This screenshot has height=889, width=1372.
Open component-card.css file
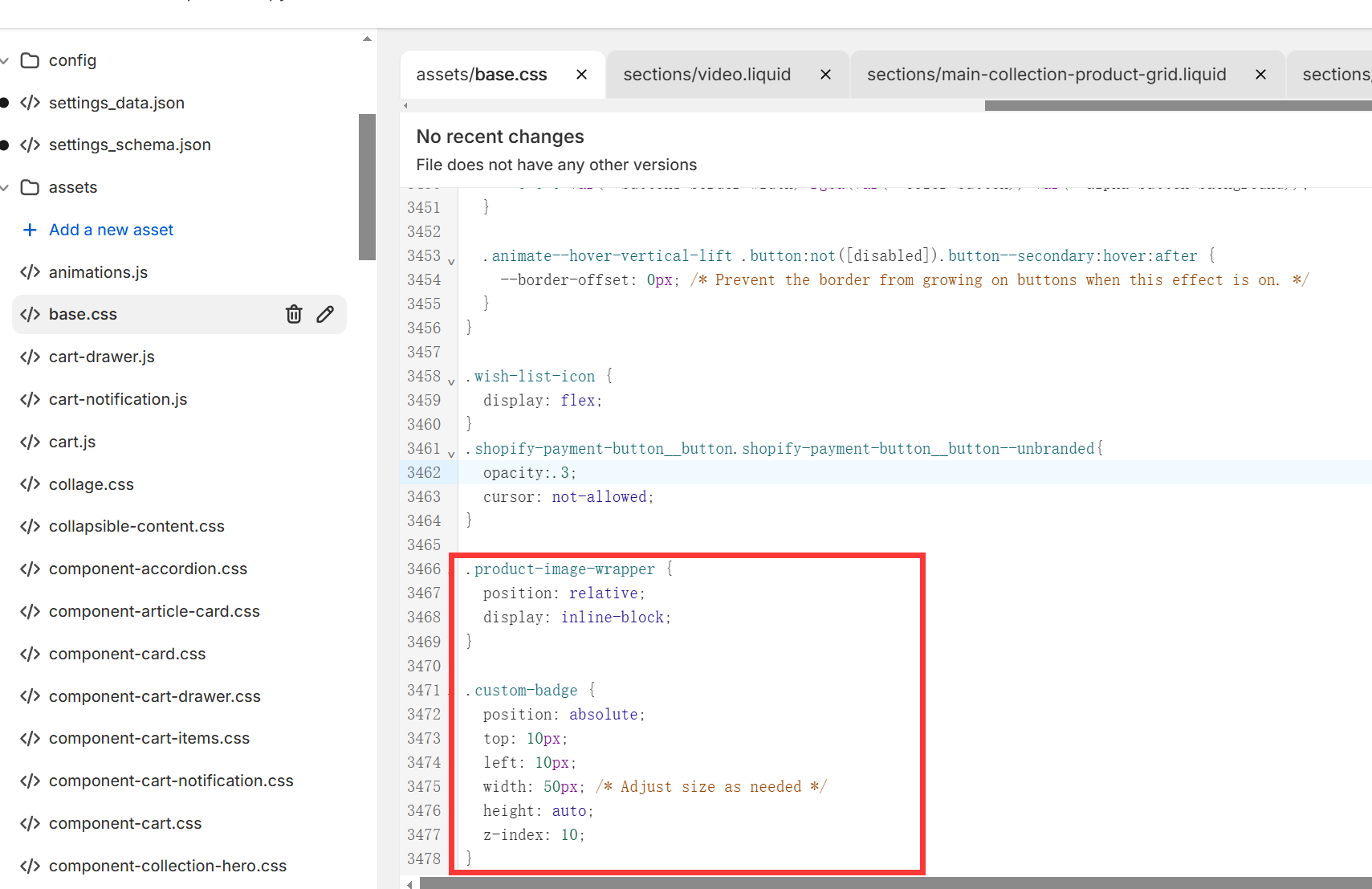[x=127, y=654]
